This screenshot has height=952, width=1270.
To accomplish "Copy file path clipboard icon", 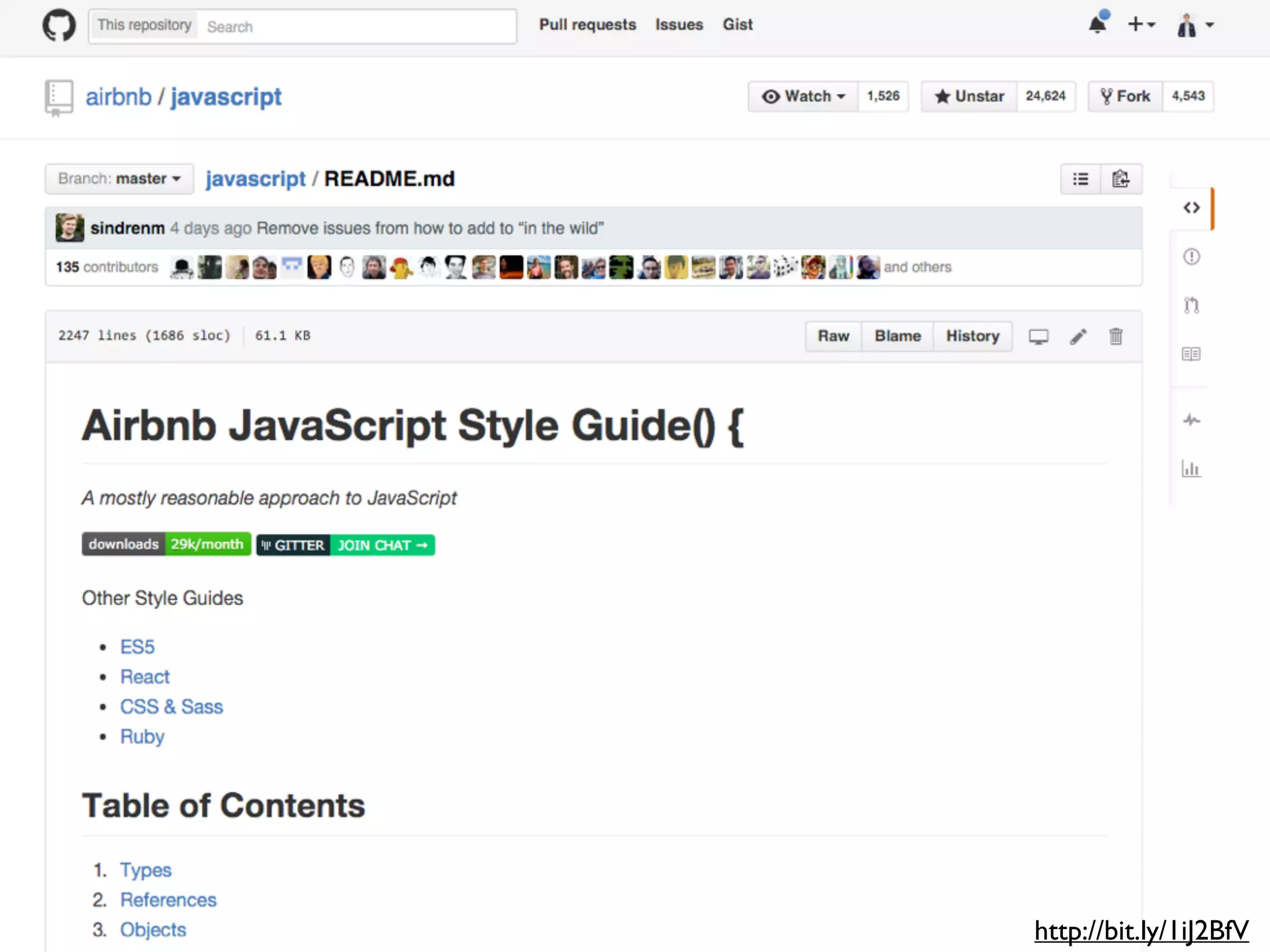I will [x=1121, y=179].
